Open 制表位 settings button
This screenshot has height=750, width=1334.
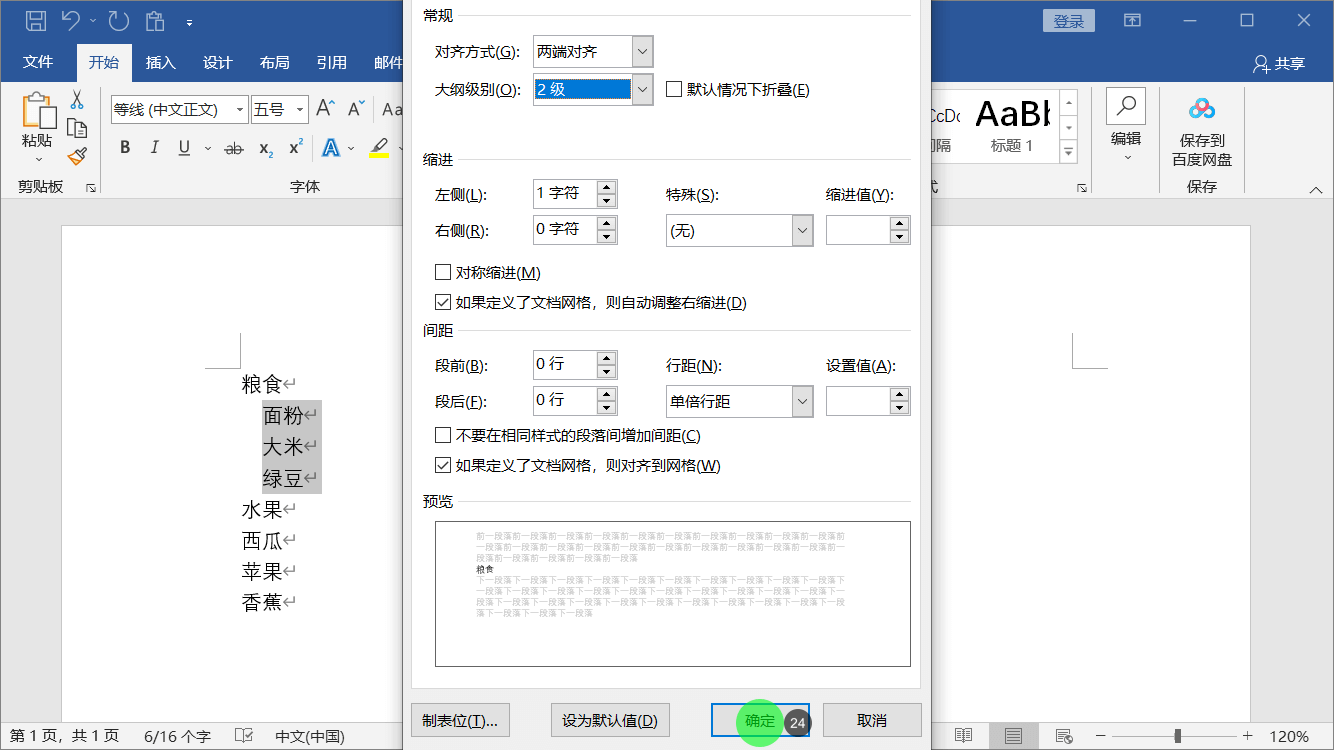pos(460,720)
